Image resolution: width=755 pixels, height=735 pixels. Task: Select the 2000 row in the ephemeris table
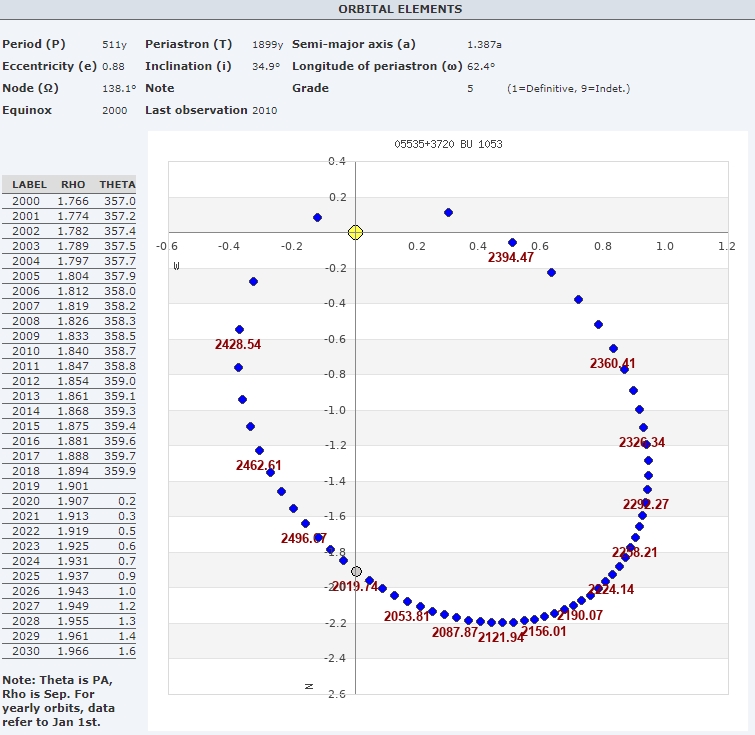[70, 201]
